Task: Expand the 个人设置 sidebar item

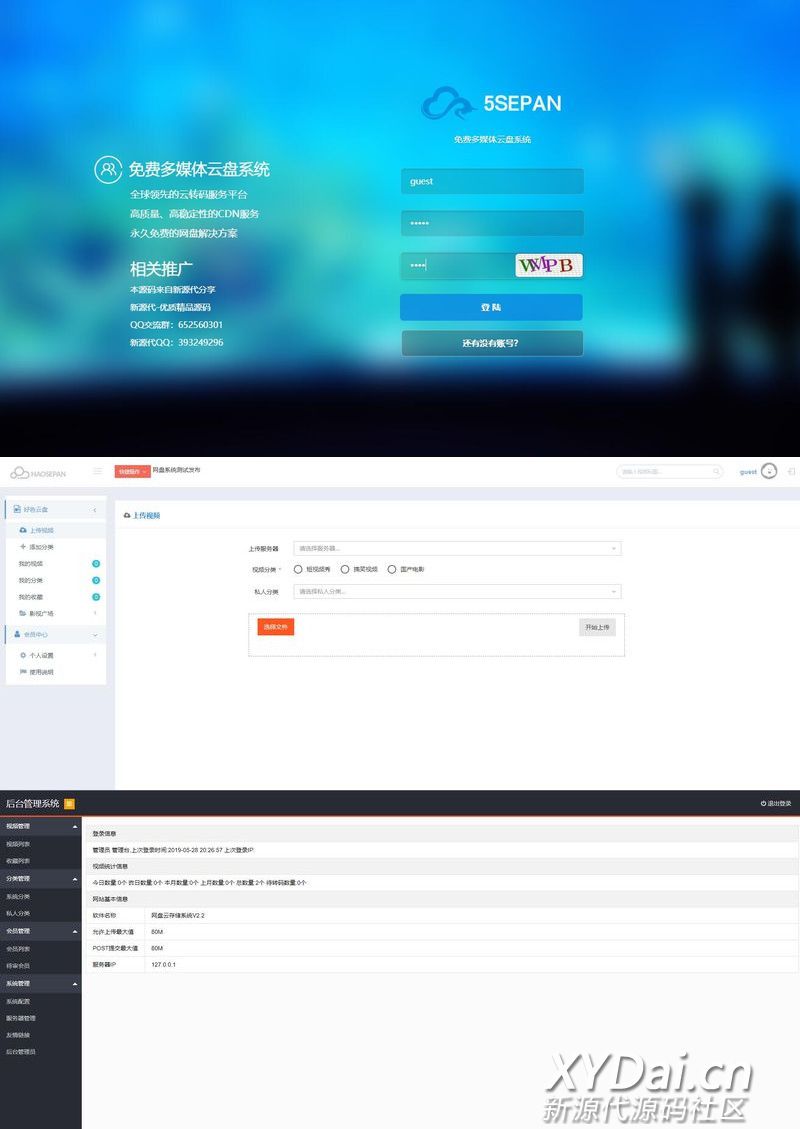Action: [56, 655]
